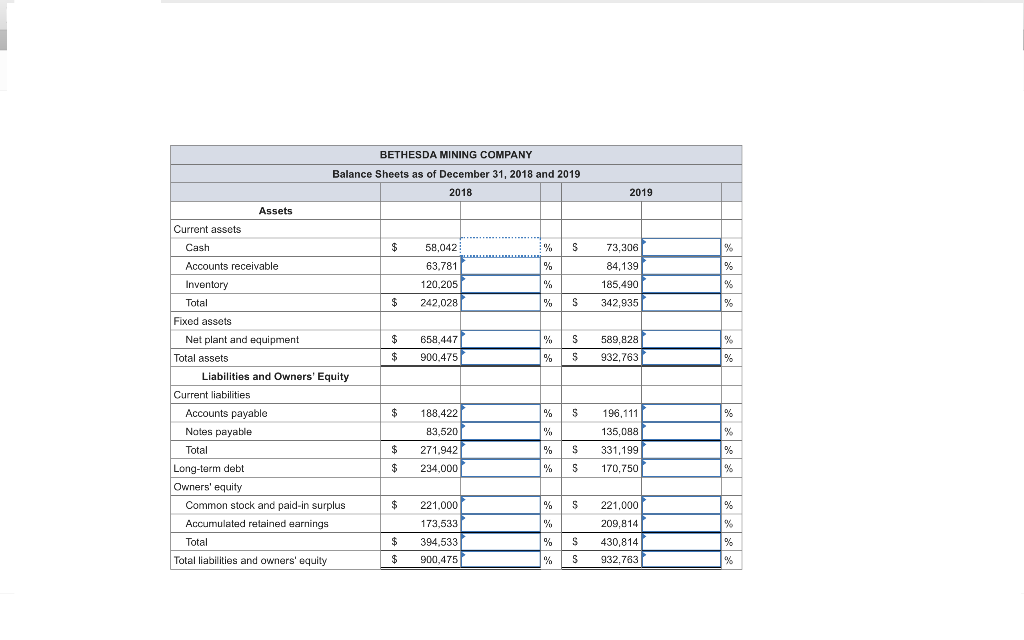Click the 2018 Cash percentage input field
The width and height of the screenshot is (1024, 640).
pyautogui.click(x=501, y=248)
